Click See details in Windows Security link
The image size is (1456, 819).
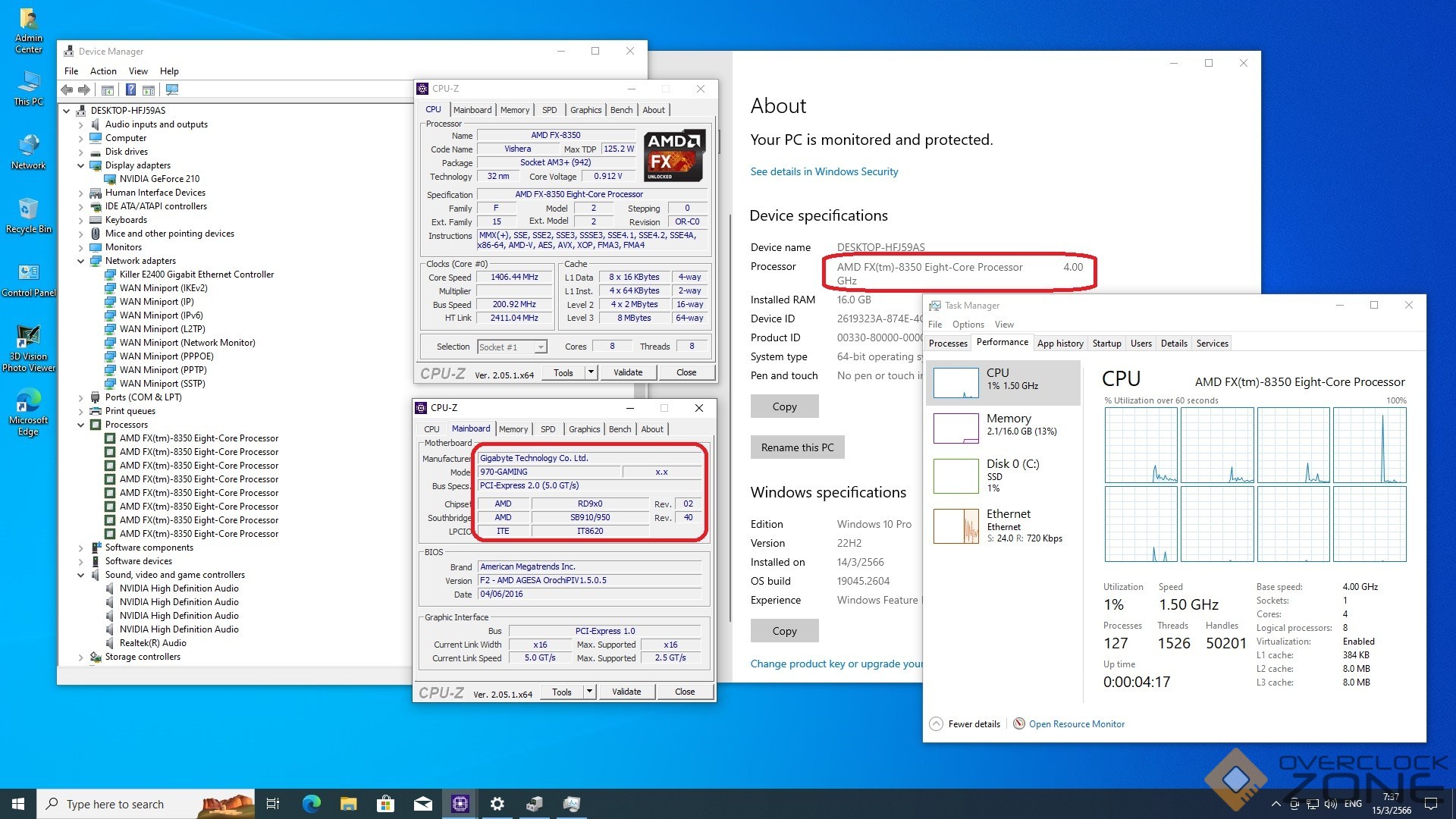[824, 172]
